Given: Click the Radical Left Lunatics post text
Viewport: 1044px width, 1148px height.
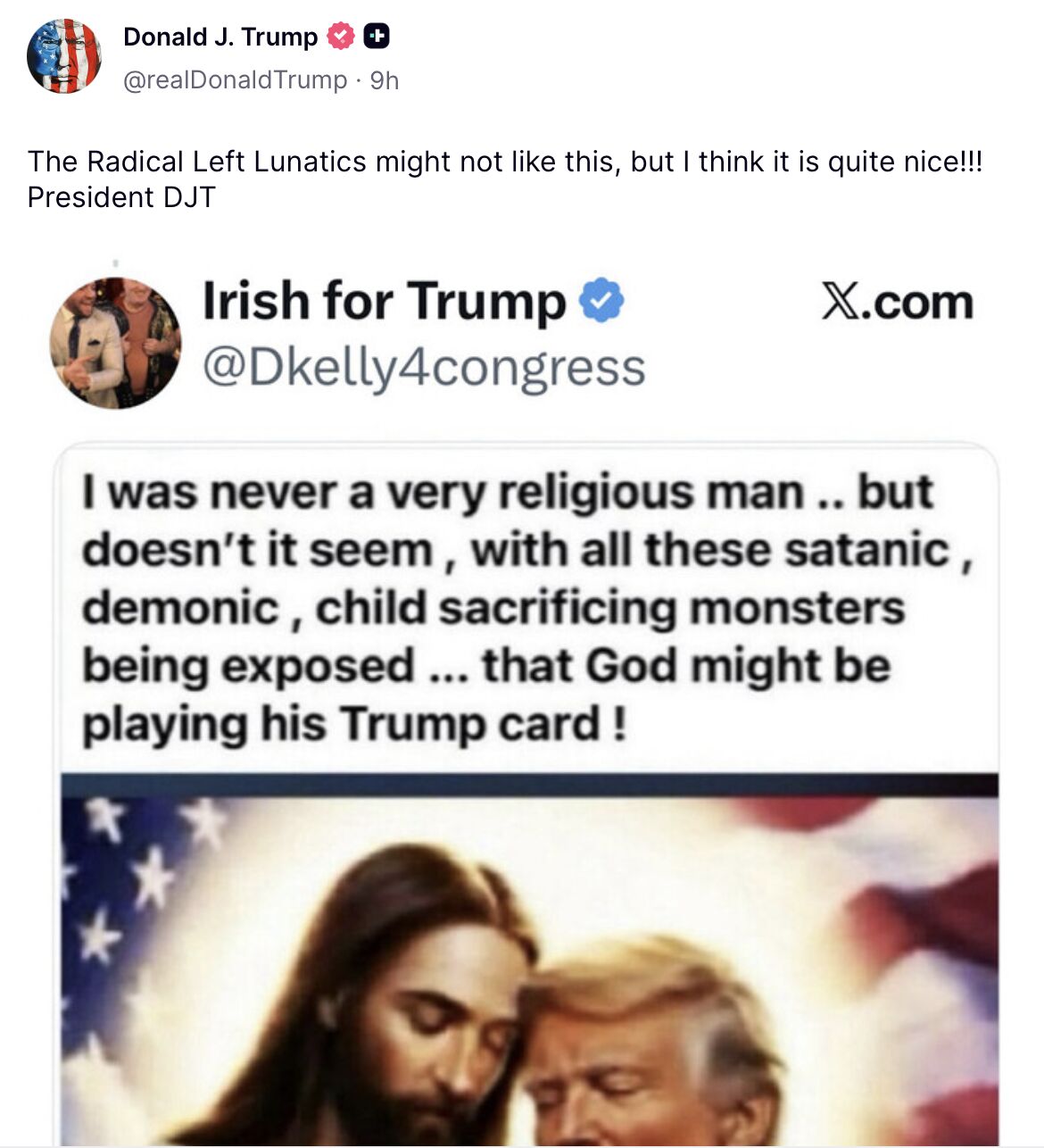Looking at the screenshot, I should coord(505,162).
